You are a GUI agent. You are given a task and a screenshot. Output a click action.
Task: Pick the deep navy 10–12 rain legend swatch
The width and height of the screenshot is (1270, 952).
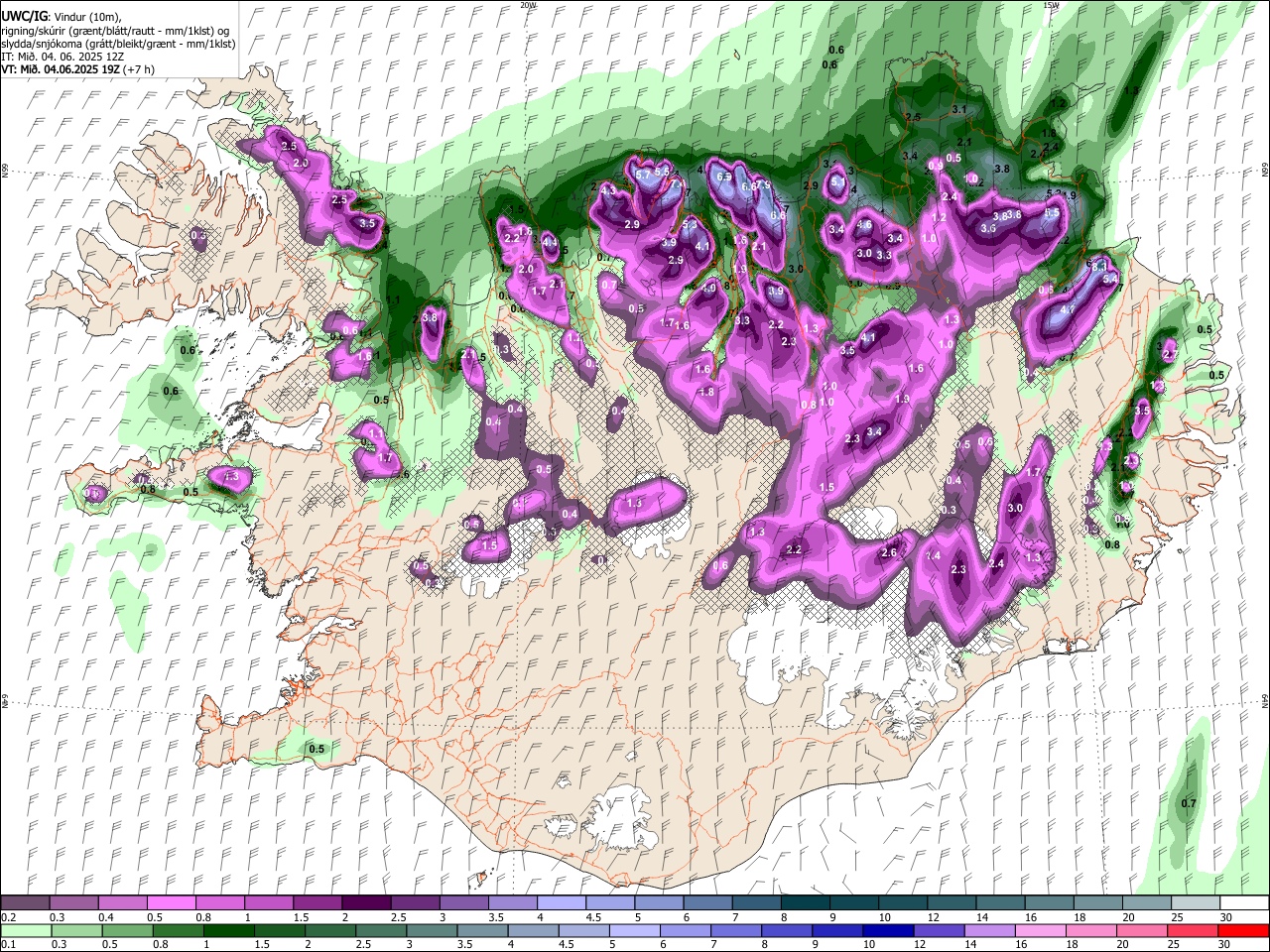pos(888,930)
